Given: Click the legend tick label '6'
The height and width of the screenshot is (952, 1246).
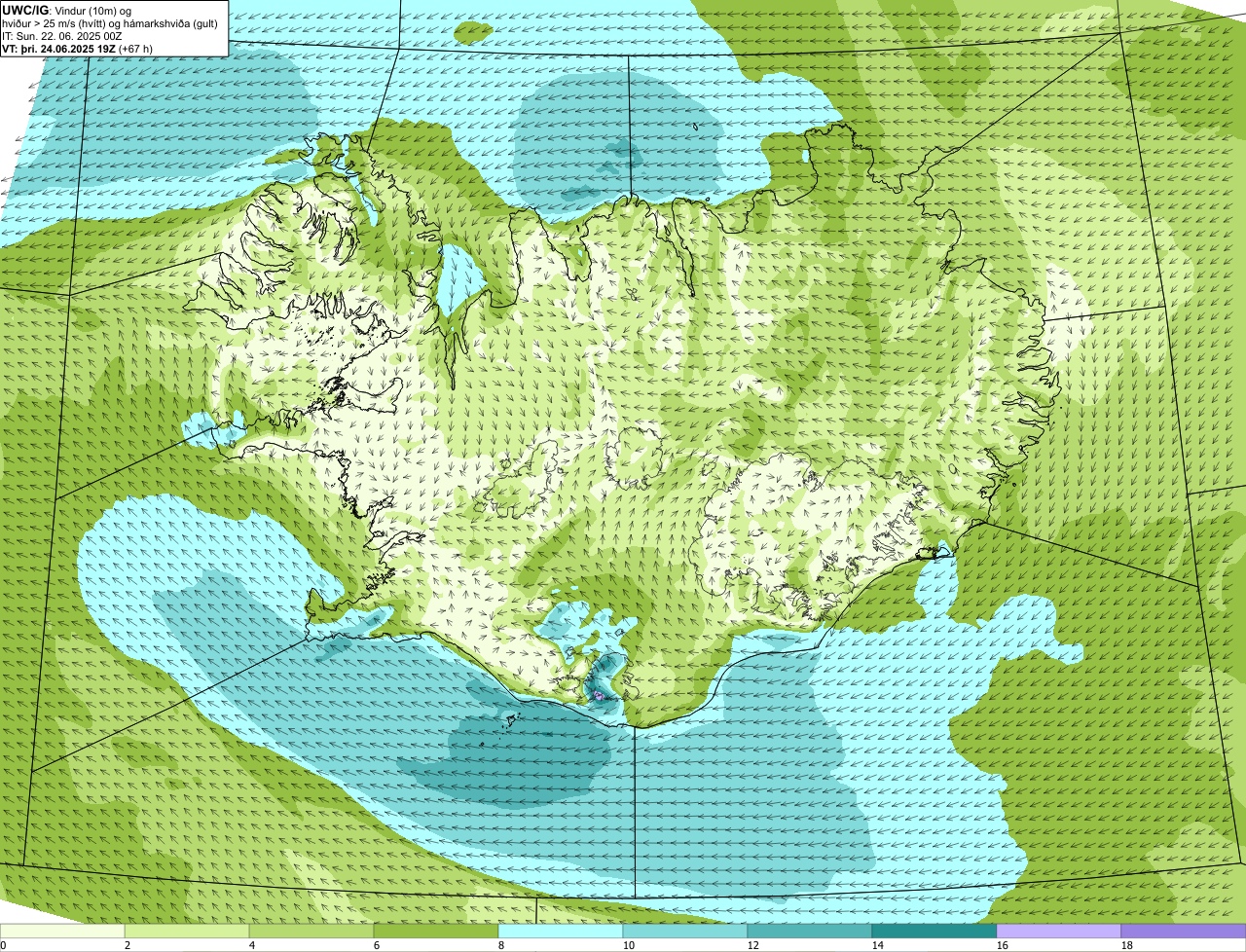Looking at the screenshot, I should click(x=376, y=945).
